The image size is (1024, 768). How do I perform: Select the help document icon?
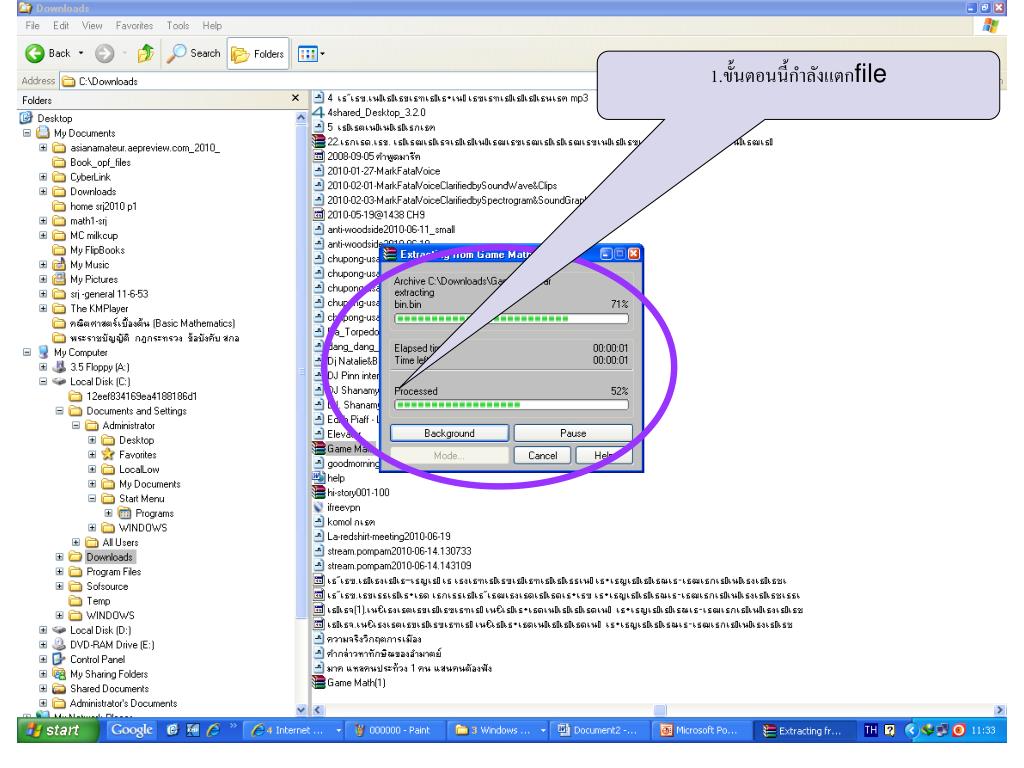click(319, 478)
